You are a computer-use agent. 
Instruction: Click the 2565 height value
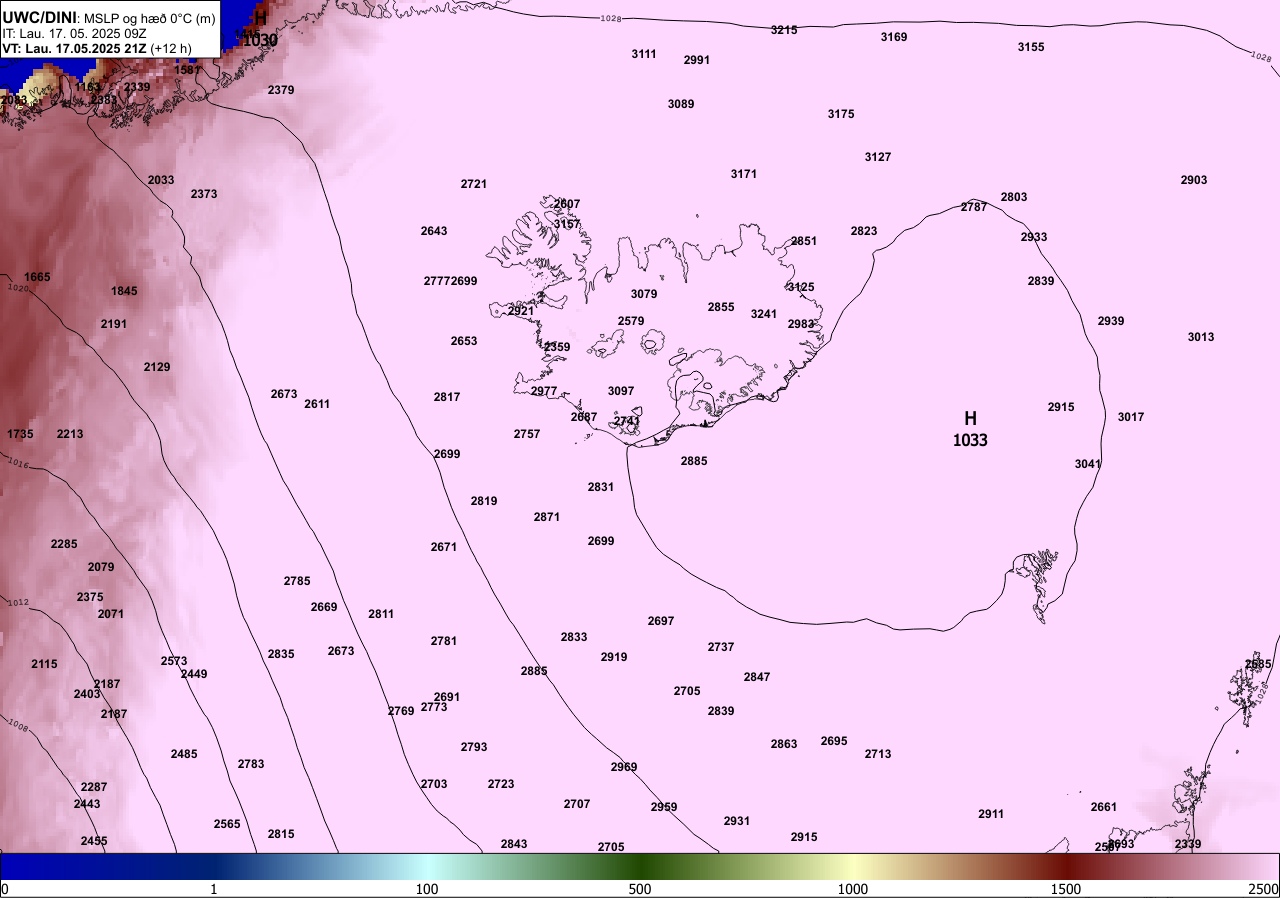(x=227, y=824)
